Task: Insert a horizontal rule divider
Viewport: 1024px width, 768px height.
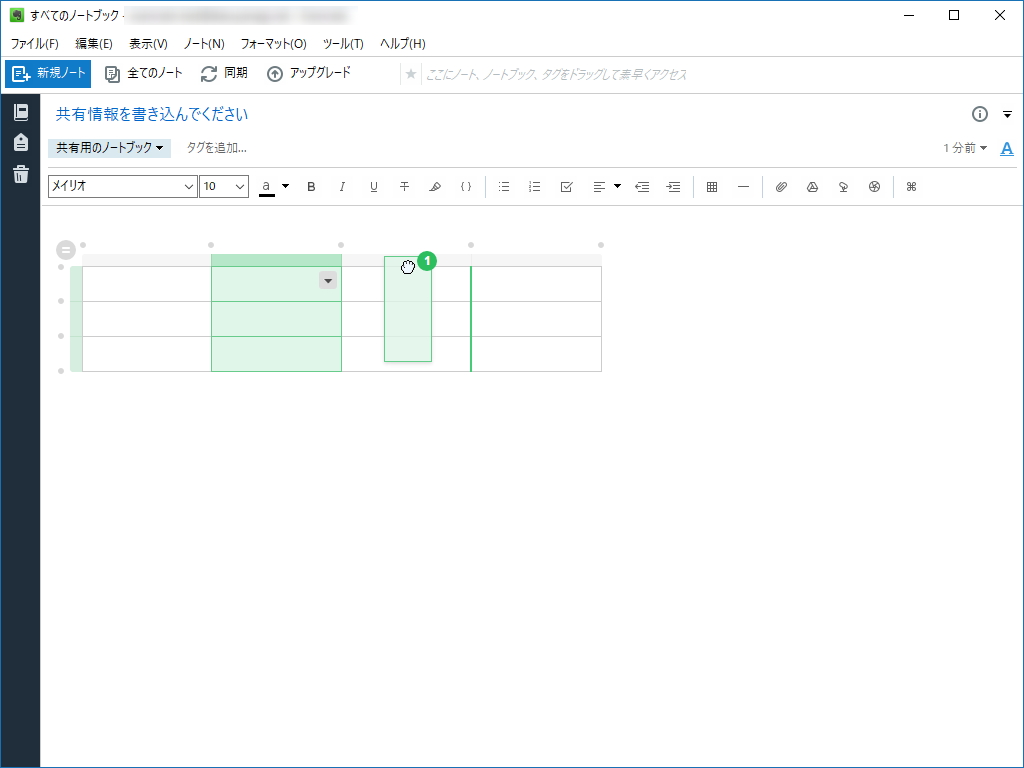Action: coord(742,186)
